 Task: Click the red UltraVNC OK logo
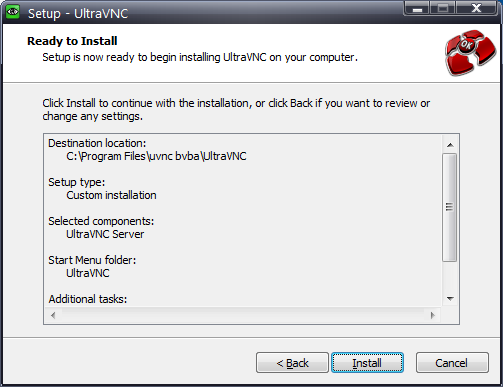pos(470,53)
